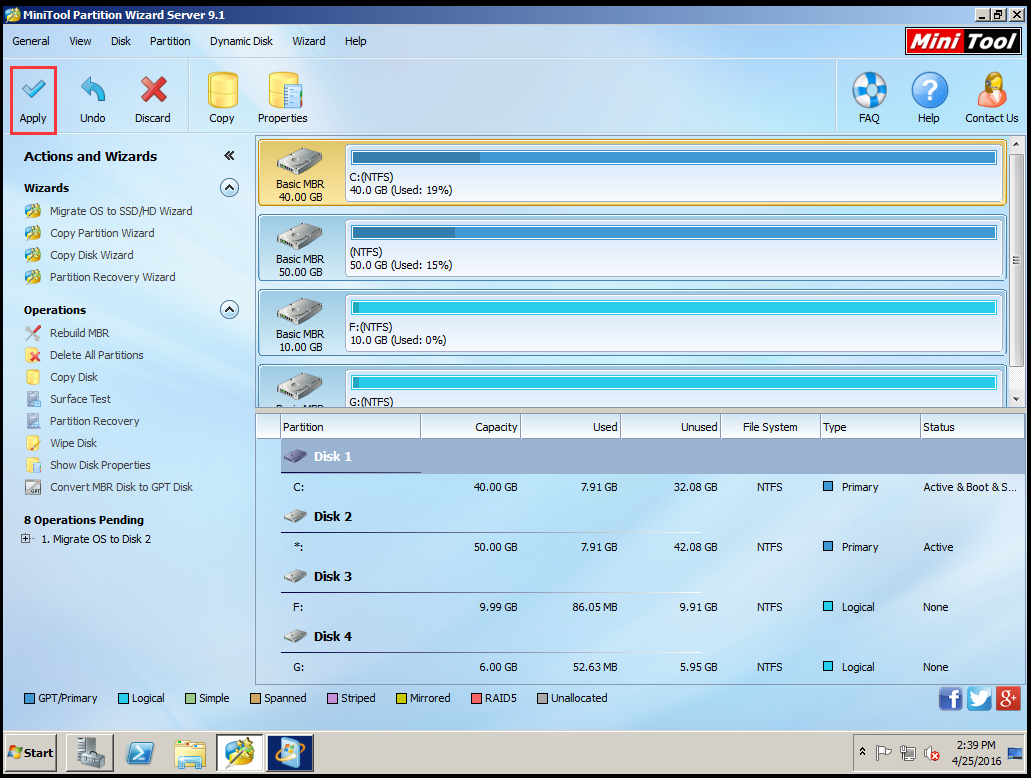
Task: Select the 40.00 GB Basic MBR disk icon
Action: 300,161
